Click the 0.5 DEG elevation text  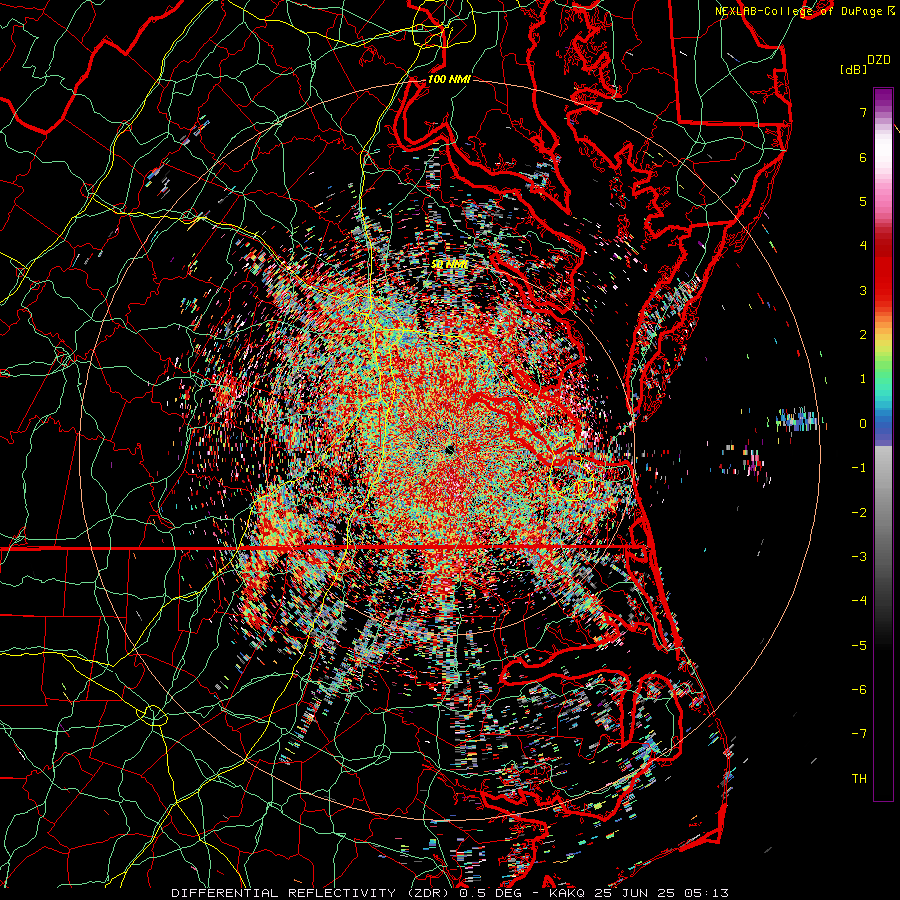[491, 893]
